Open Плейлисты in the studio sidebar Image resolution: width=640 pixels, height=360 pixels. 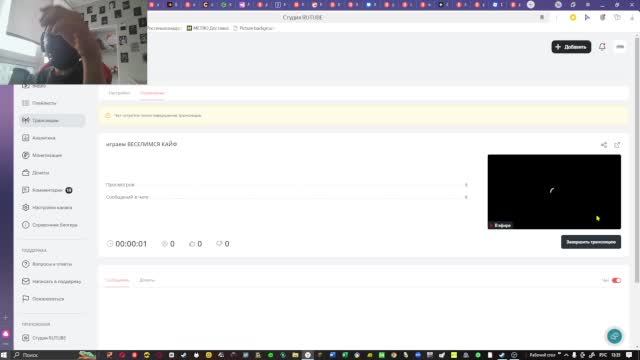[x=40, y=103]
